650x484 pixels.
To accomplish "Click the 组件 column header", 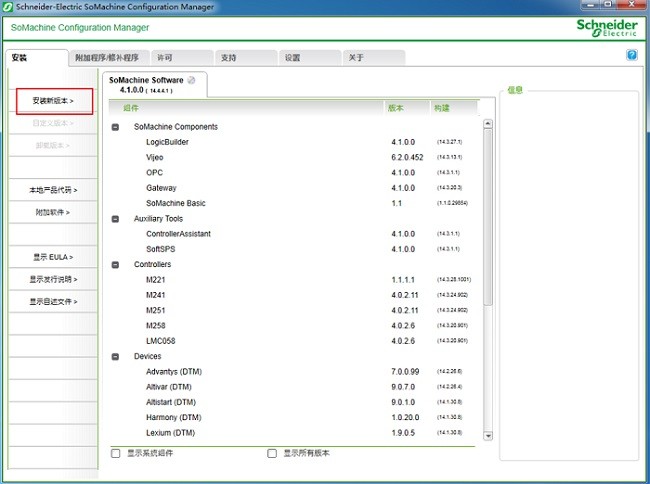I will point(131,107).
